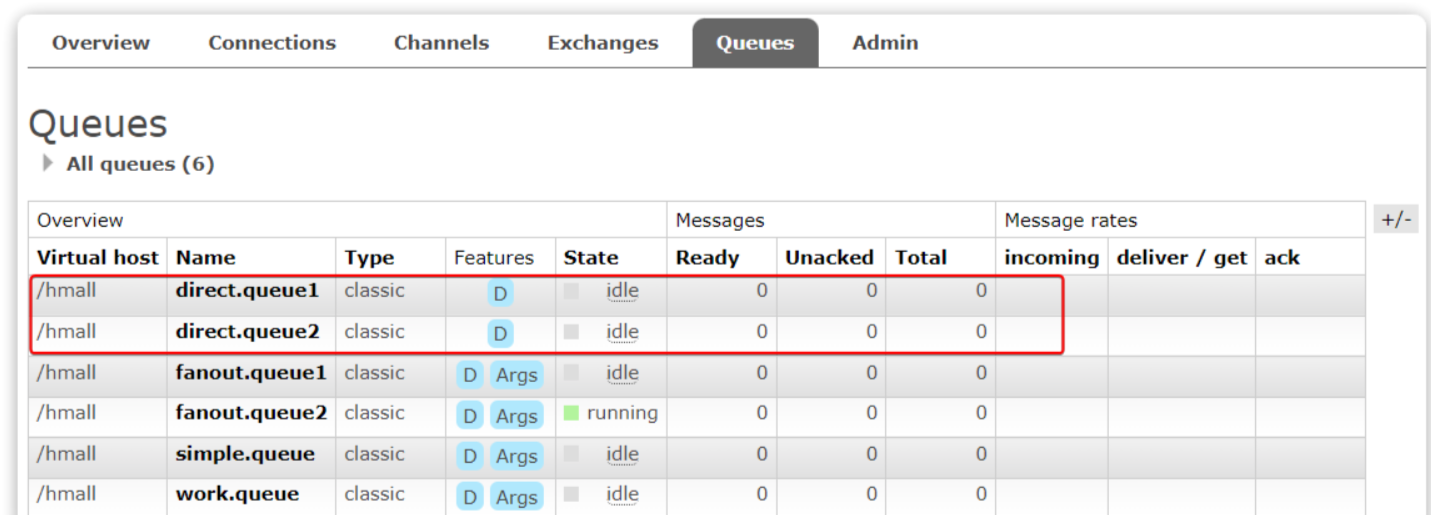Open the work.queue link
This screenshot has height=515, width=1431.
(237, 494)
